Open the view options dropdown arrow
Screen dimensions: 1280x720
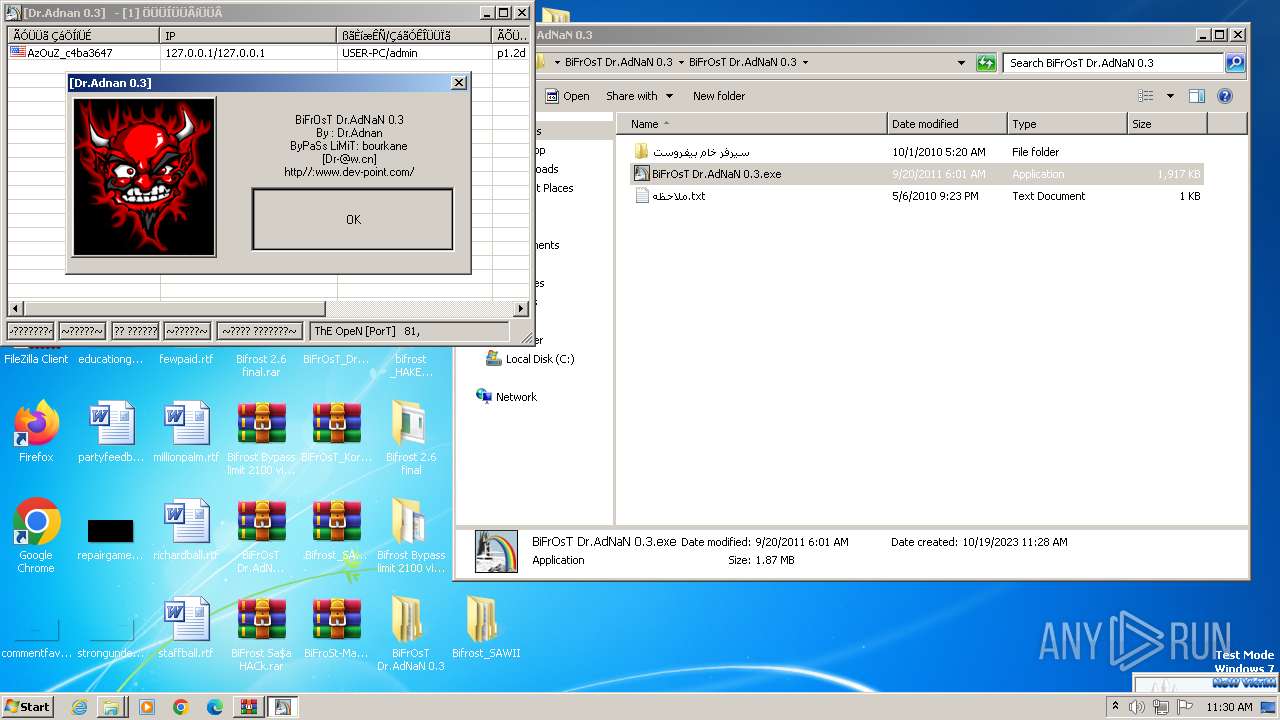(x=1170, y=96)
